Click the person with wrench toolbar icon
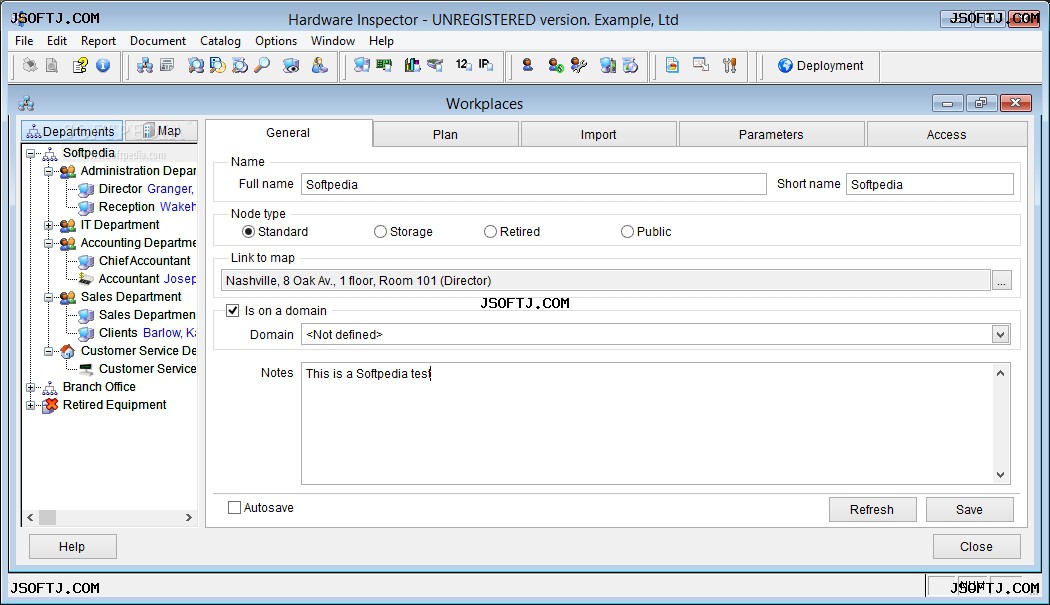This screenshot has width=1050, height=605. 579,65
